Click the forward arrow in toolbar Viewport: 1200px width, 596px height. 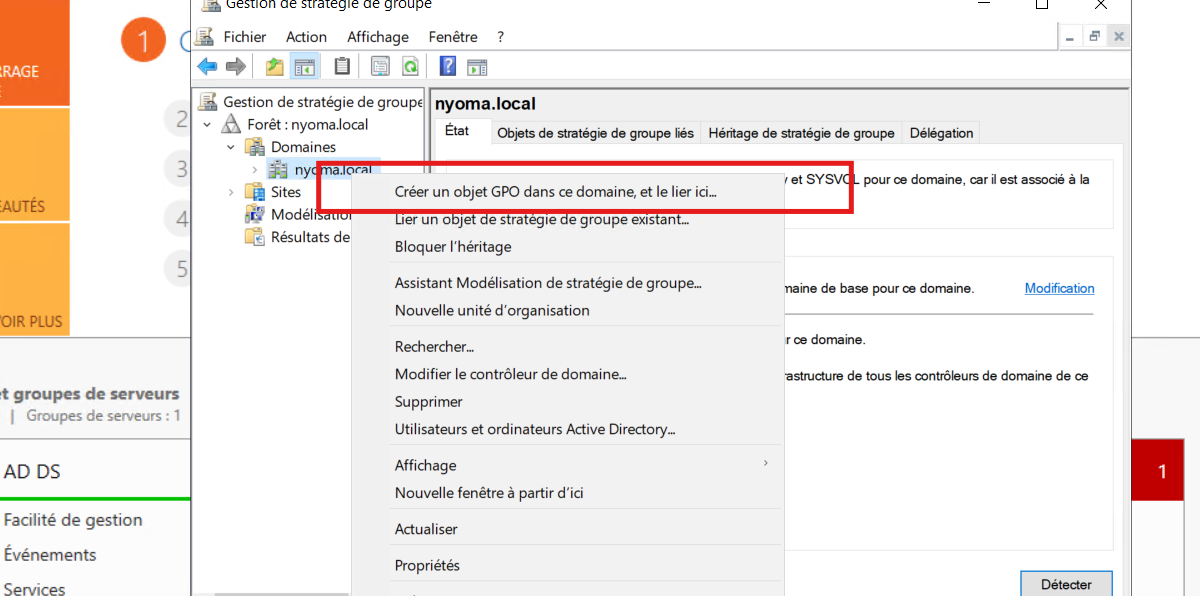[236, 67]
